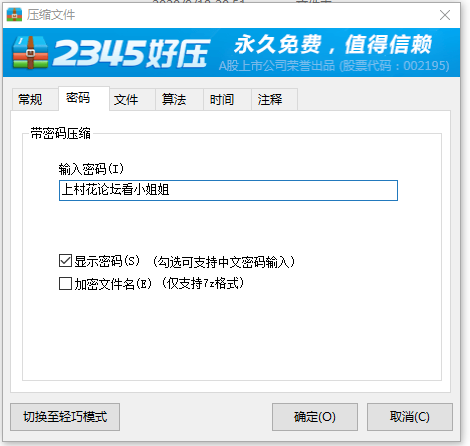Click the 2345好压 colorful archive logo icon
The width and height of the screenshot is (470, 446).
30,53
